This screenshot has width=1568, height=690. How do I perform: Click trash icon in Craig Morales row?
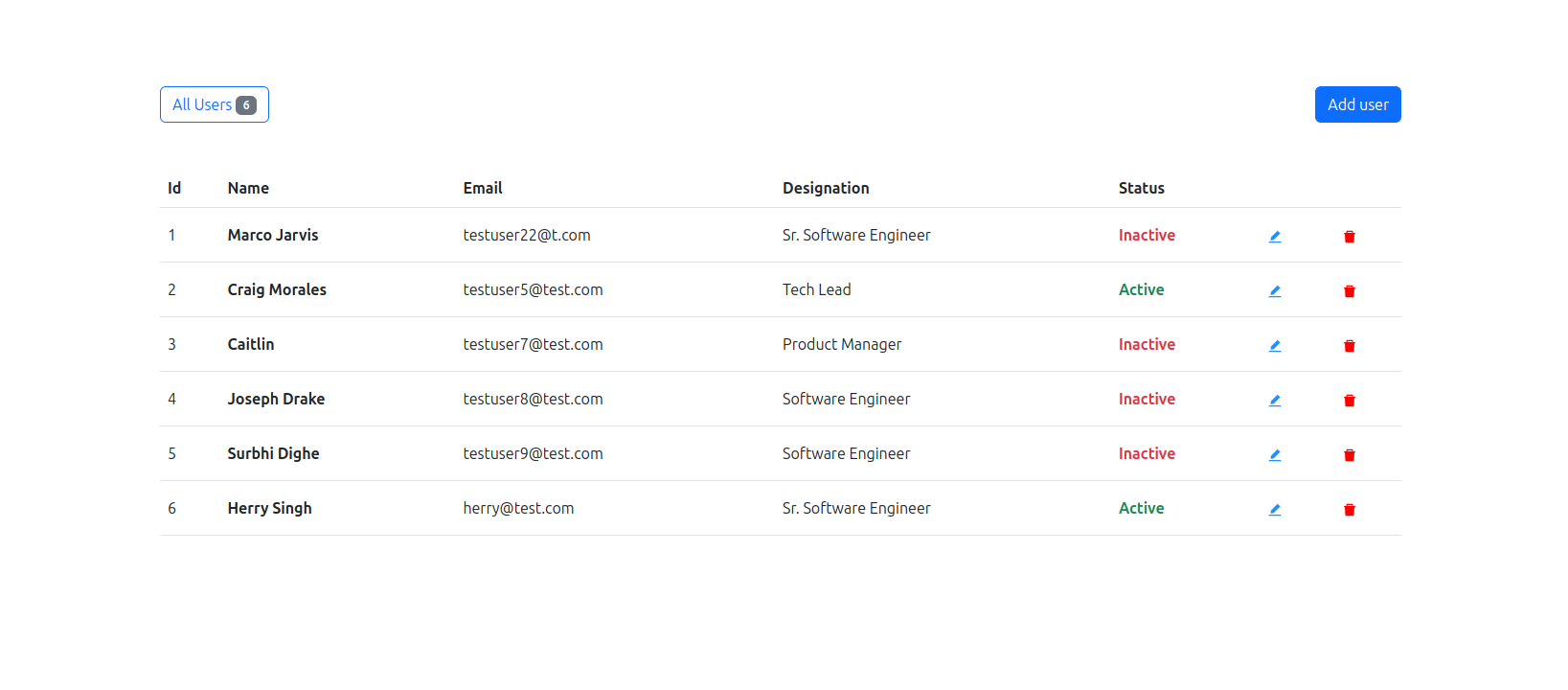1349,291
